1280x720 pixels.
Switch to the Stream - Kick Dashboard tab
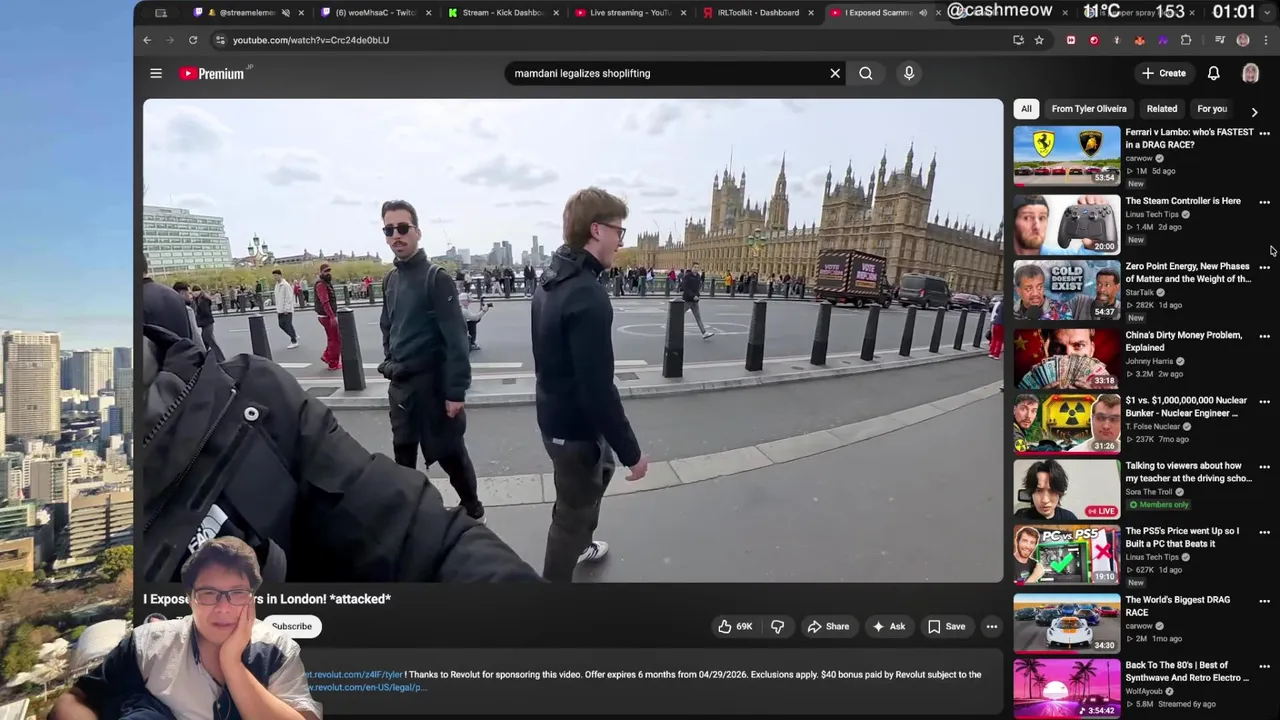pos(503,13)
